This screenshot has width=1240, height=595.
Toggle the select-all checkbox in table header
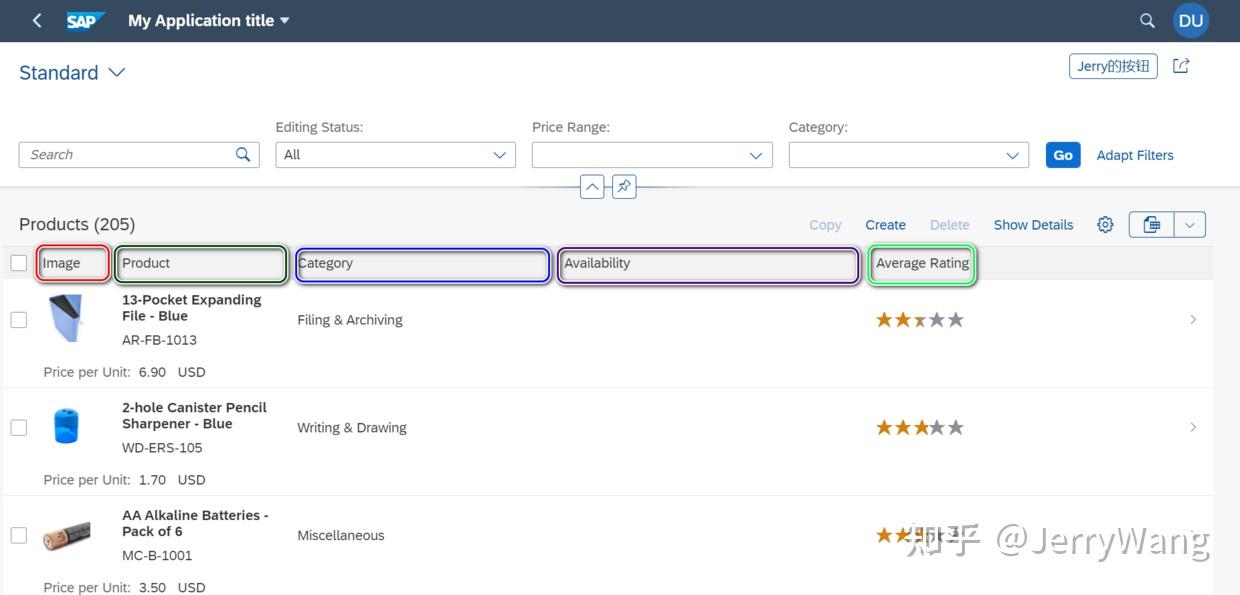(x=19, y=263)
